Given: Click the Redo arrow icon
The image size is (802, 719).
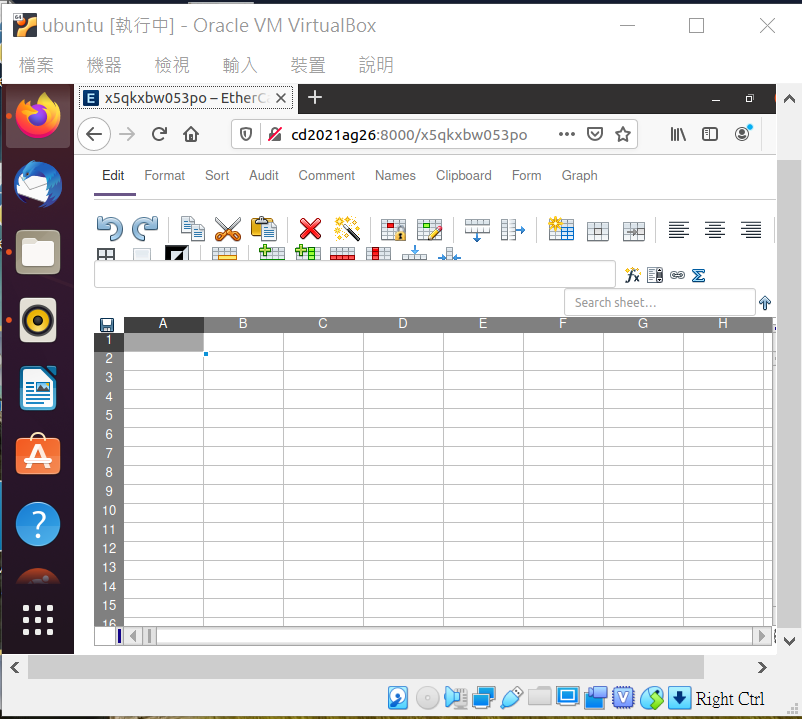Looking at the screenshot, I should 145,229.
